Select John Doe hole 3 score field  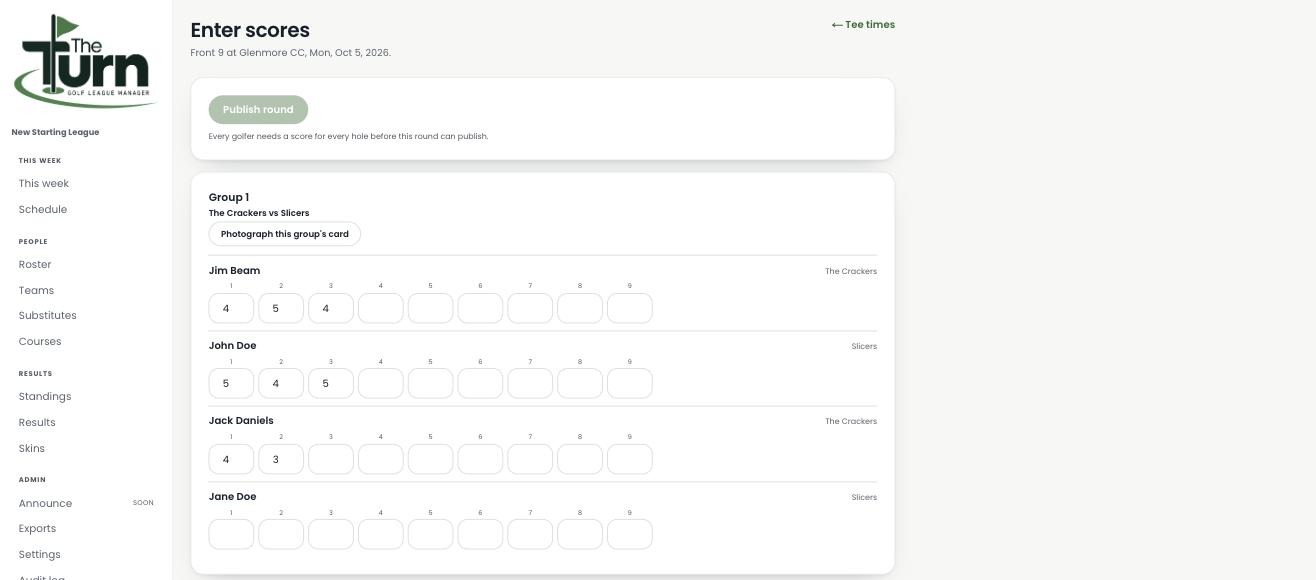(331, 383)
